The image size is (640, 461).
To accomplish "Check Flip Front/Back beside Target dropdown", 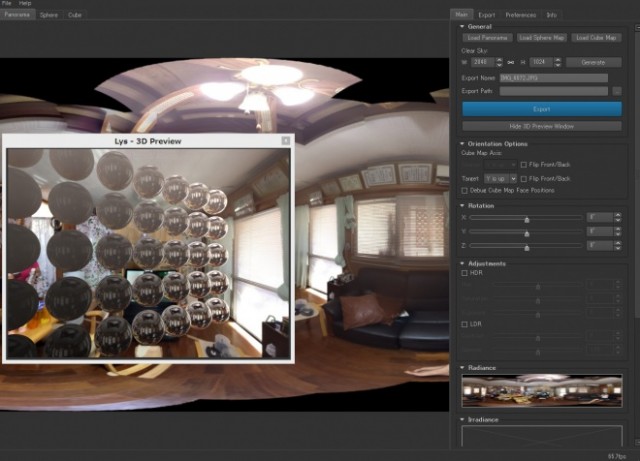I will [x=524, y=178].
